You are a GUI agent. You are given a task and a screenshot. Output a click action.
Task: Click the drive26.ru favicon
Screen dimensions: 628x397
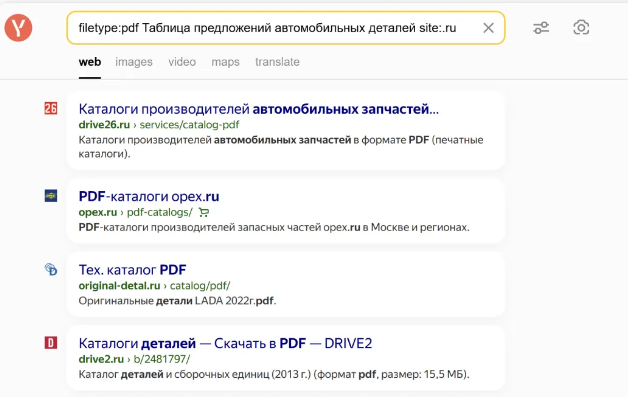pos(51,108)
